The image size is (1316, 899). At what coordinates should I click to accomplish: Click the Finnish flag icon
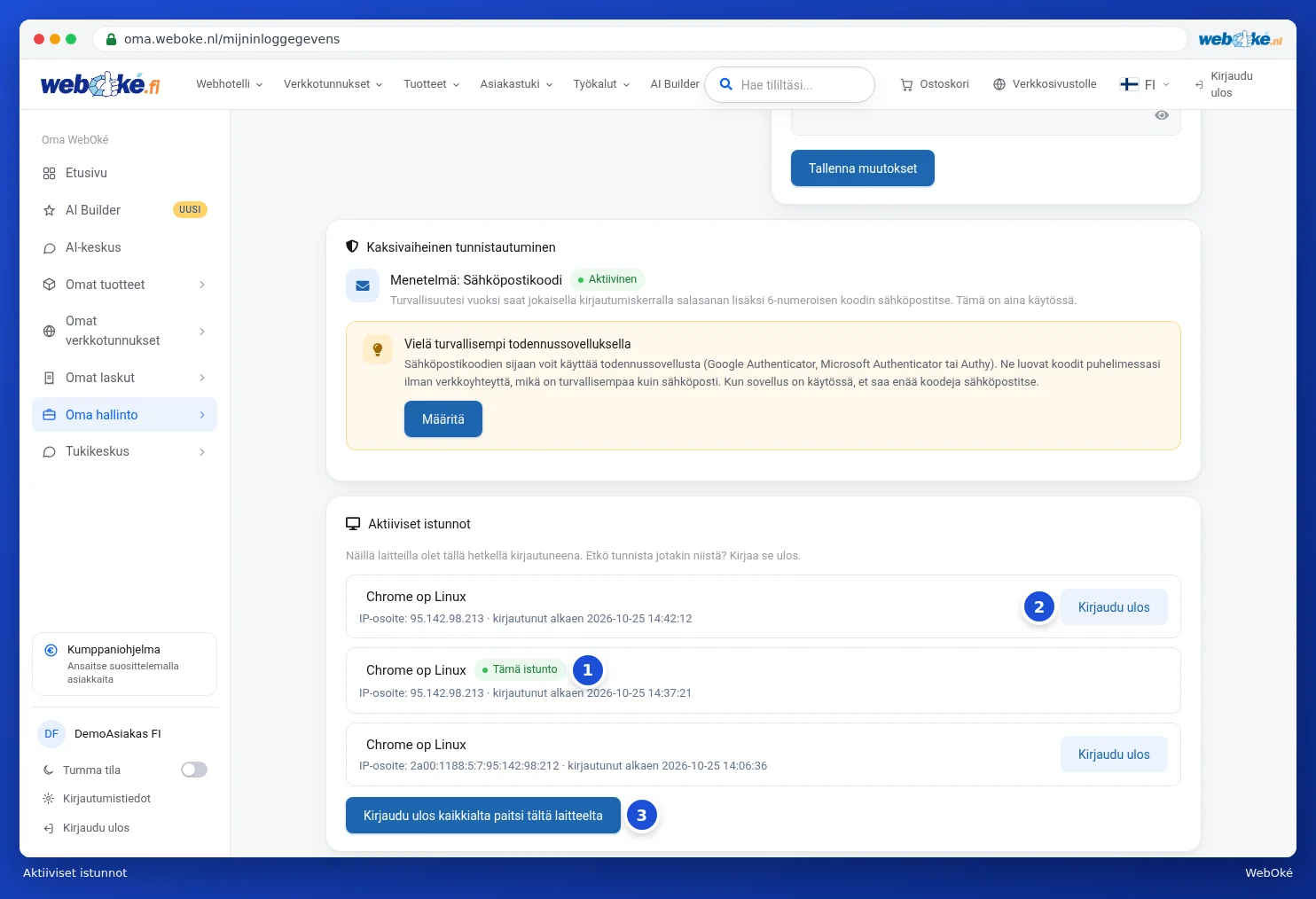(x=1129, y=84)
